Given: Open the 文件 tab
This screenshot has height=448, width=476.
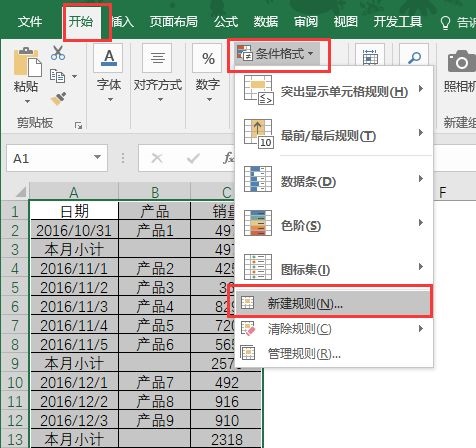Looking at the screenshot, I should [30, 22].
